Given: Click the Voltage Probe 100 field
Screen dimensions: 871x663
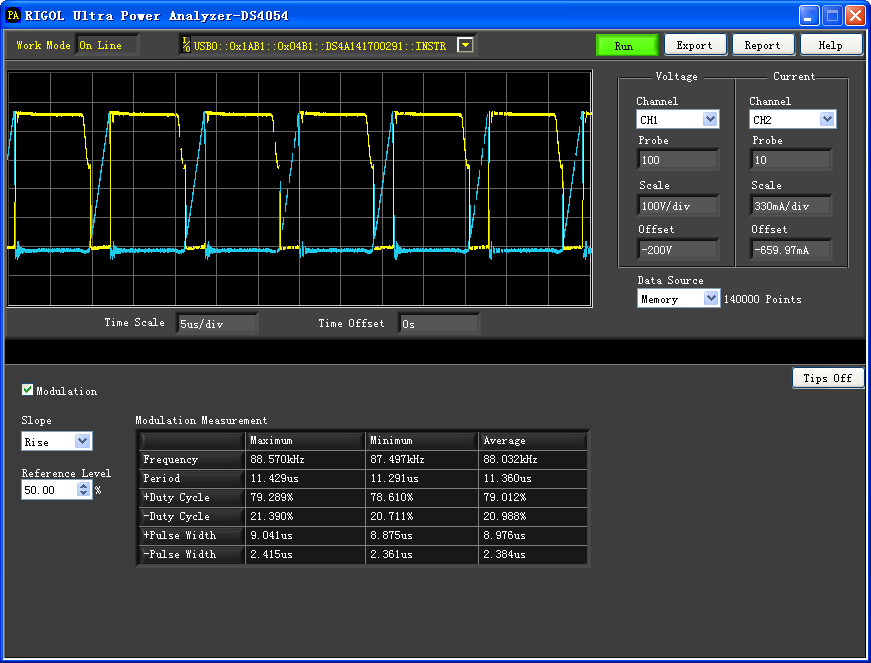Looking at the screenshot, I should [x=678, y=160].
